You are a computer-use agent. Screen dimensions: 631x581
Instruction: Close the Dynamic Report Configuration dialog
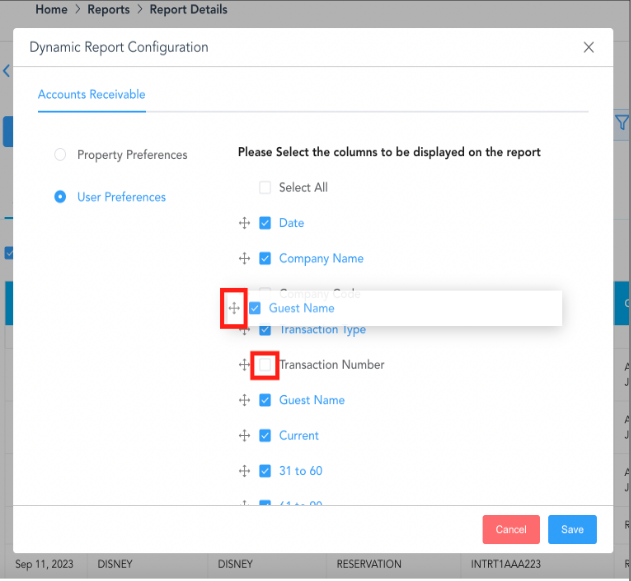coord(588,47)
